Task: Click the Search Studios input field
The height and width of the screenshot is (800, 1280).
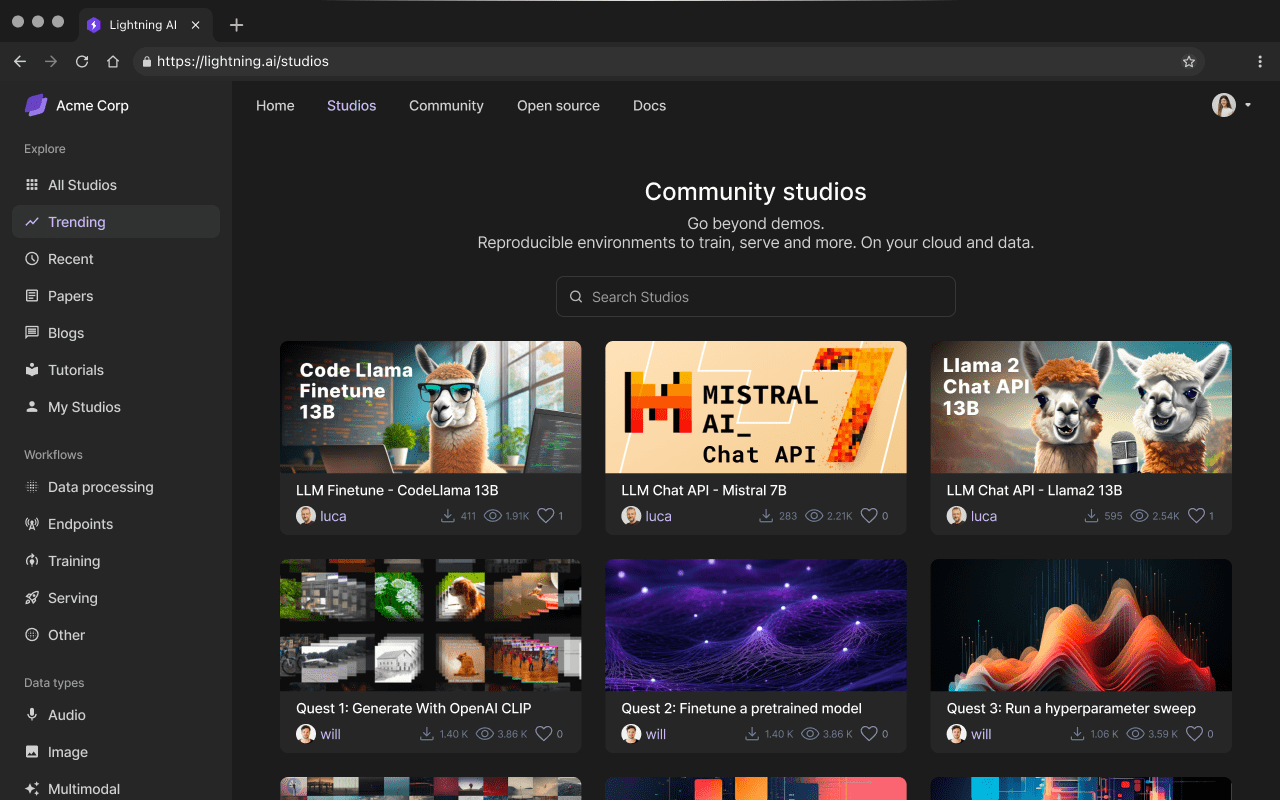Action: [756, 297]
